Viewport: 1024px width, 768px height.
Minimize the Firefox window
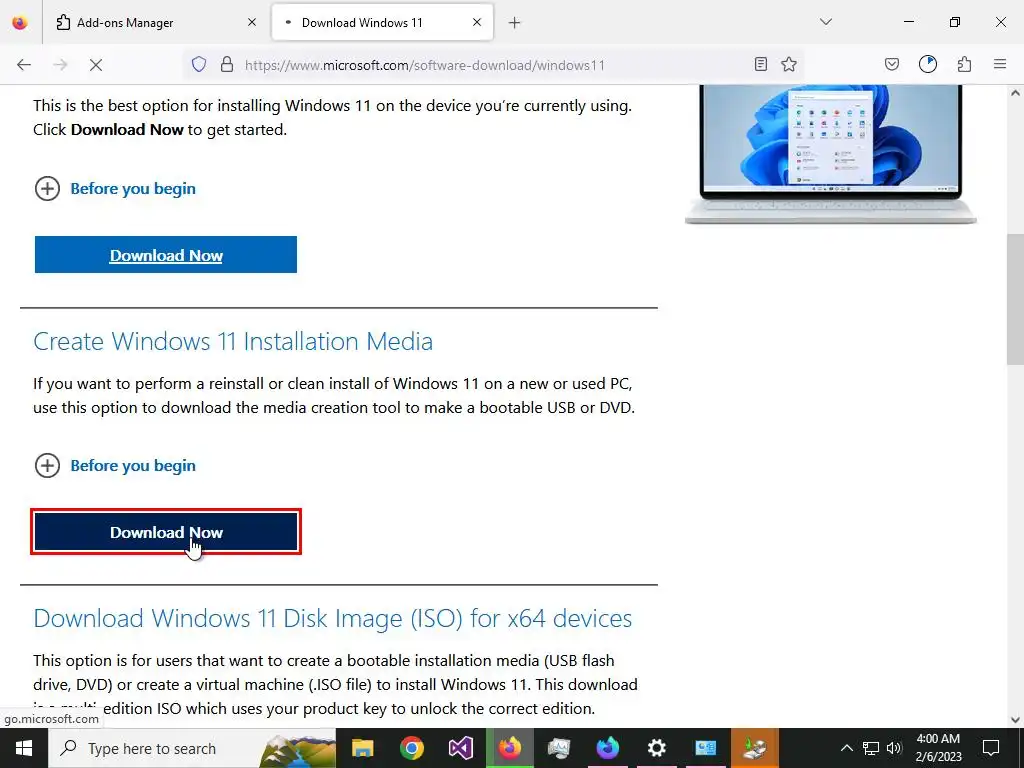(908, 22)
